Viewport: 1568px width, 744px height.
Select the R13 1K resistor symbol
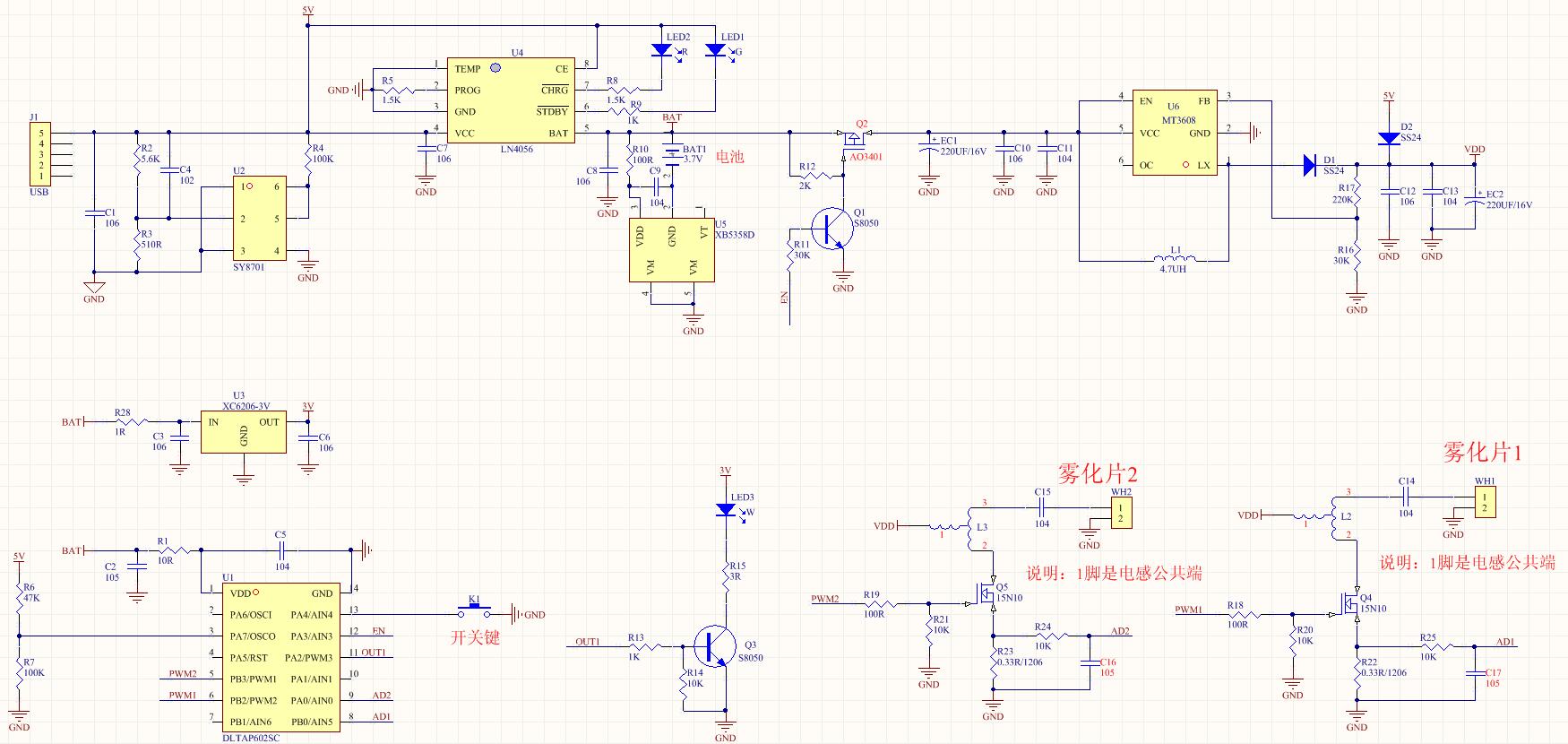click(x=643, y=645)
